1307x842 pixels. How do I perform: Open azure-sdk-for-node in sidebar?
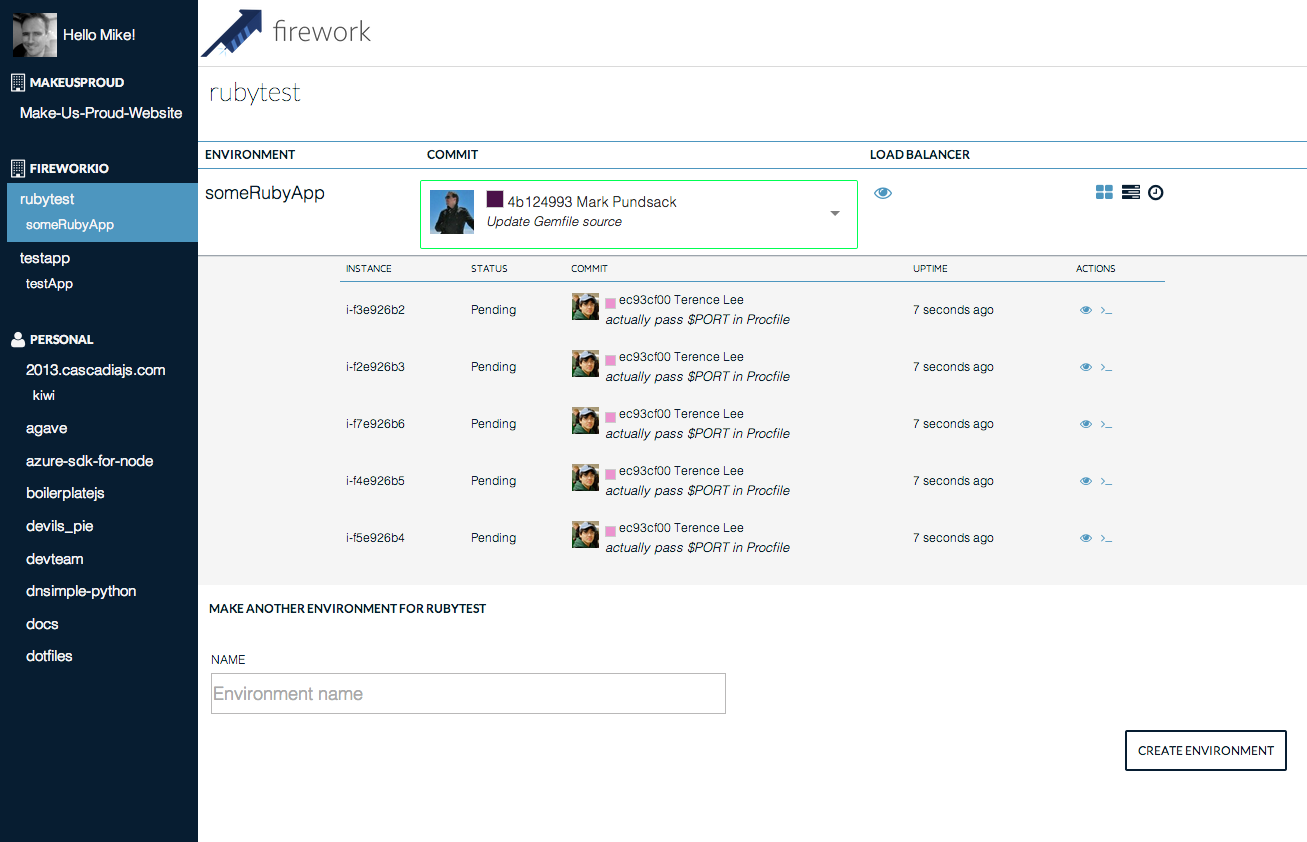pyautogui.click(x=90, y=461)
